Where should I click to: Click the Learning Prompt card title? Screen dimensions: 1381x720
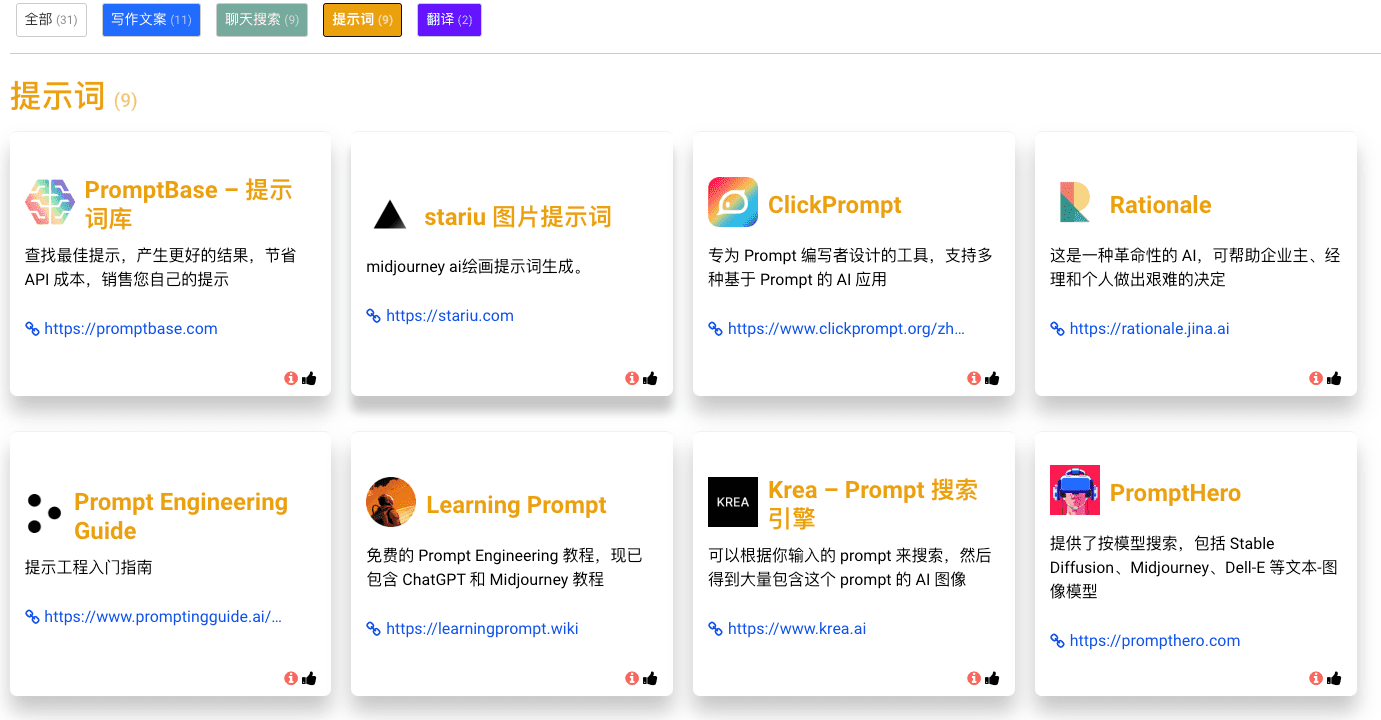tap(516, 505)
